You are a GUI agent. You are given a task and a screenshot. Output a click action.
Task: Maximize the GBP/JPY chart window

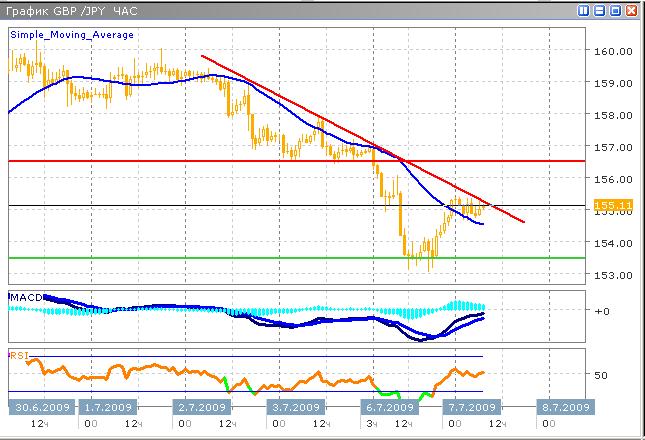[x=615, y=9]
